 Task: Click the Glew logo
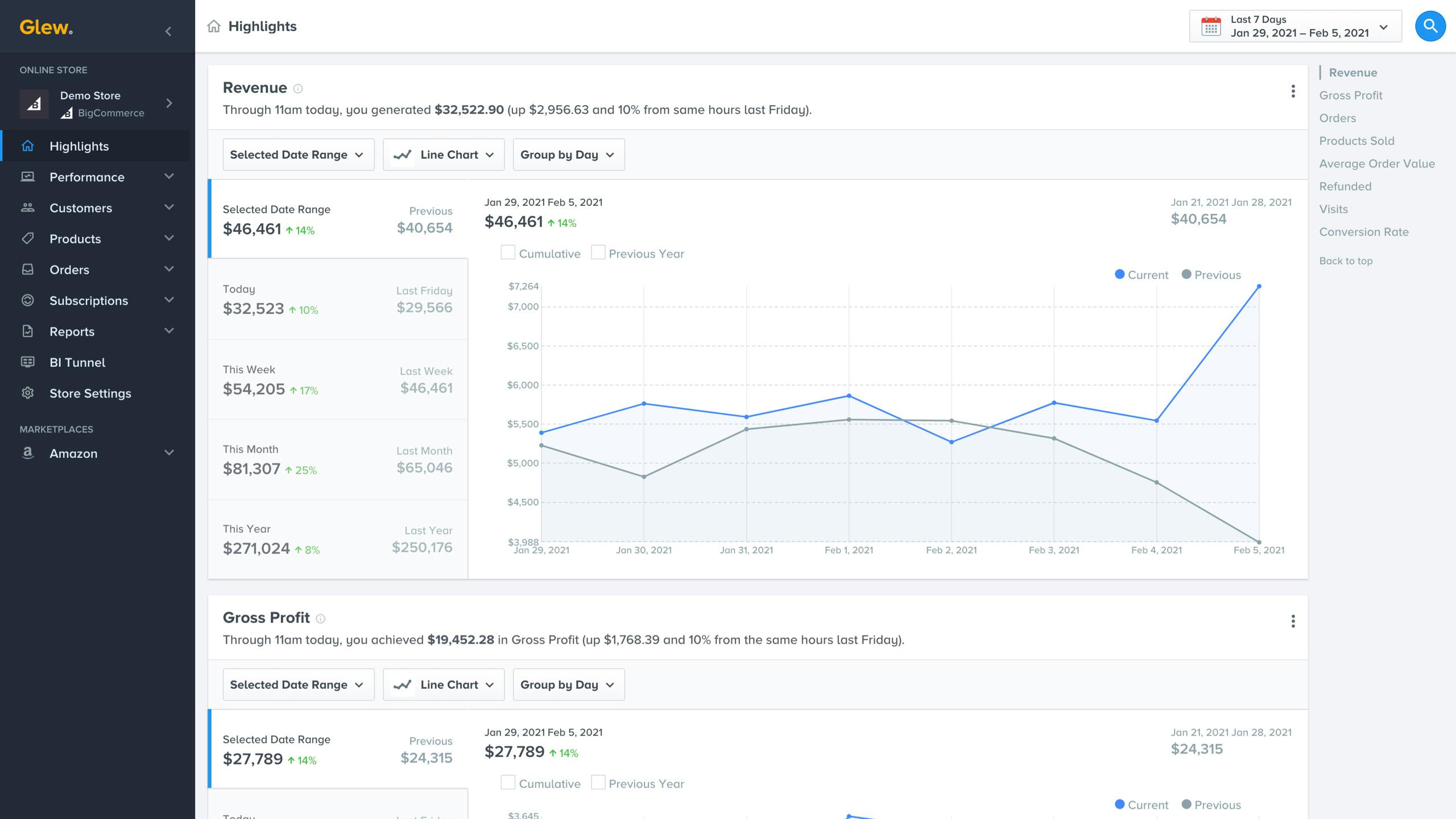pyautogui.click(x=46, y=27)
